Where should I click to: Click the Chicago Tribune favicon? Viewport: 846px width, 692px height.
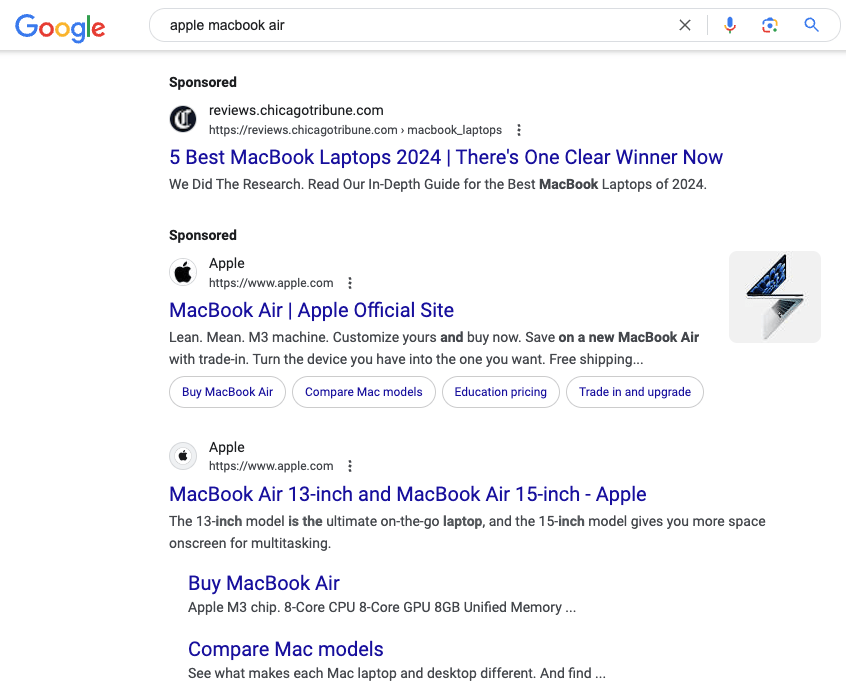[x=183, y=119]
